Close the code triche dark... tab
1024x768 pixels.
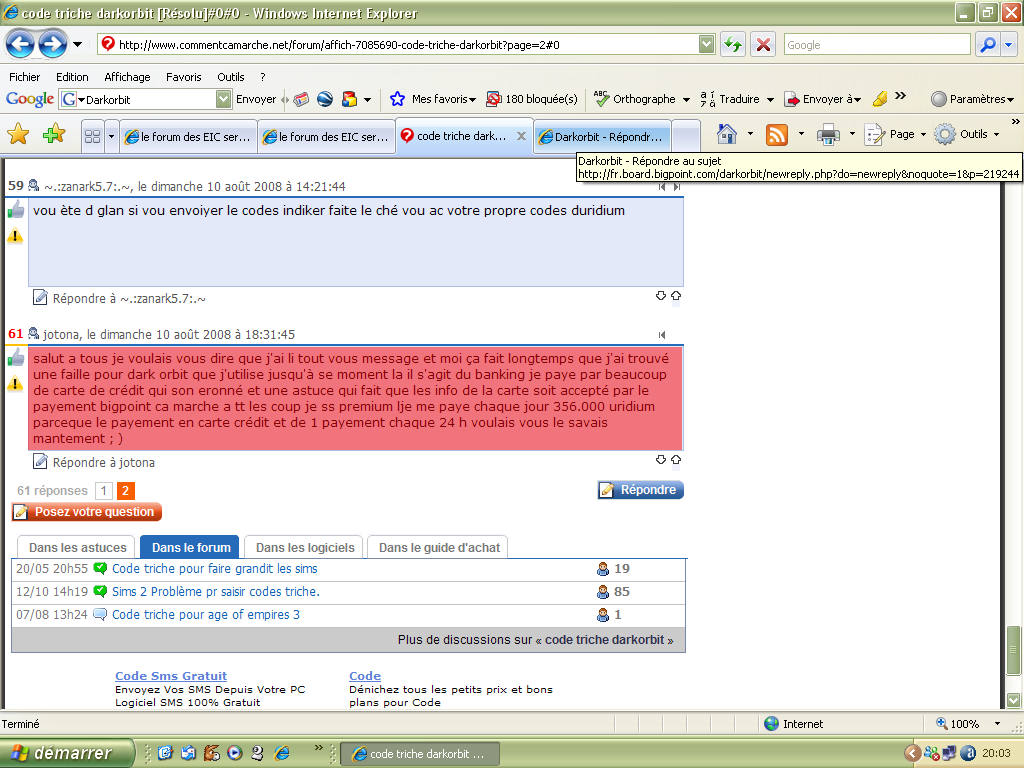(x=521, y=136)
